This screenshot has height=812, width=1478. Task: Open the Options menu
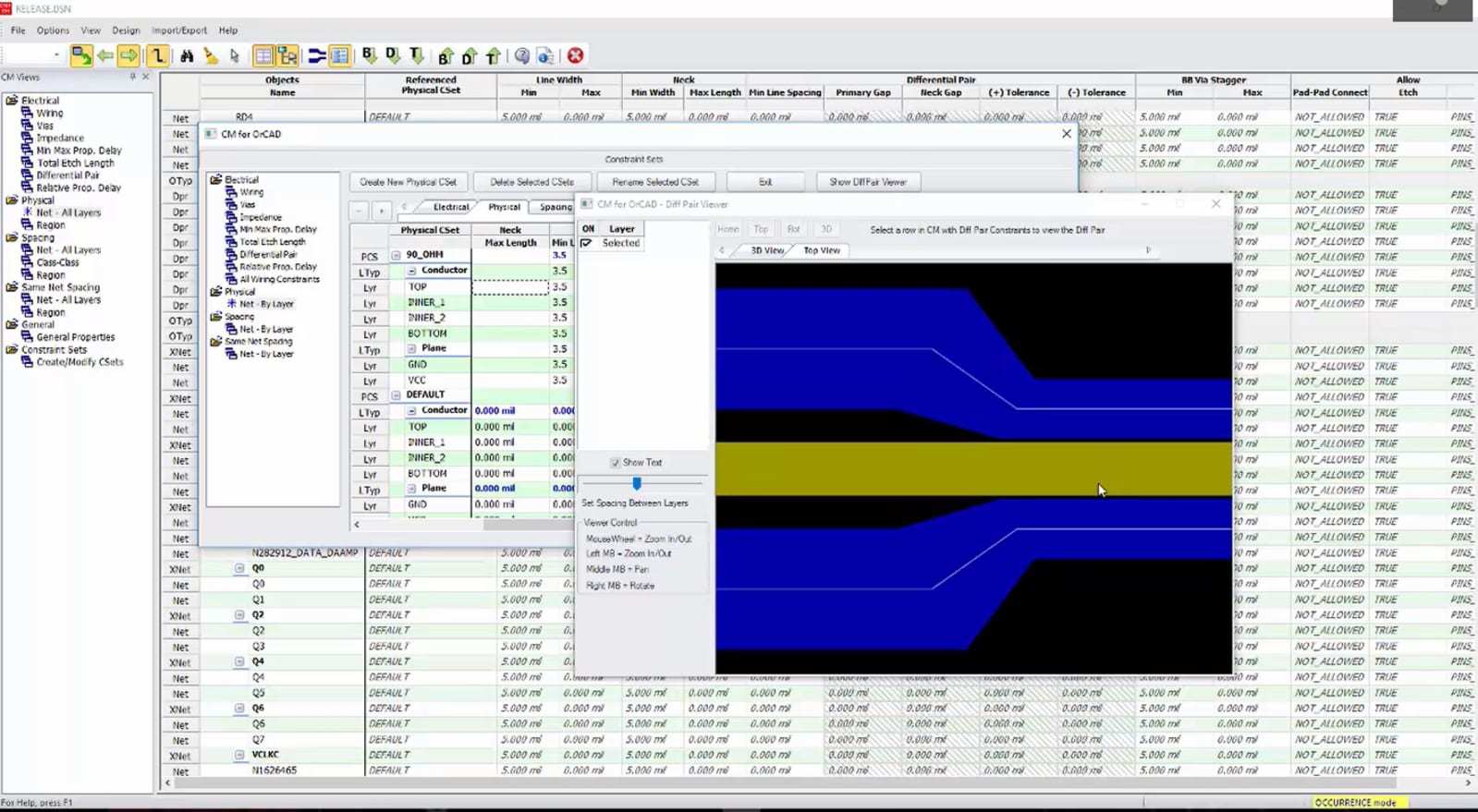tap(53, 30)
